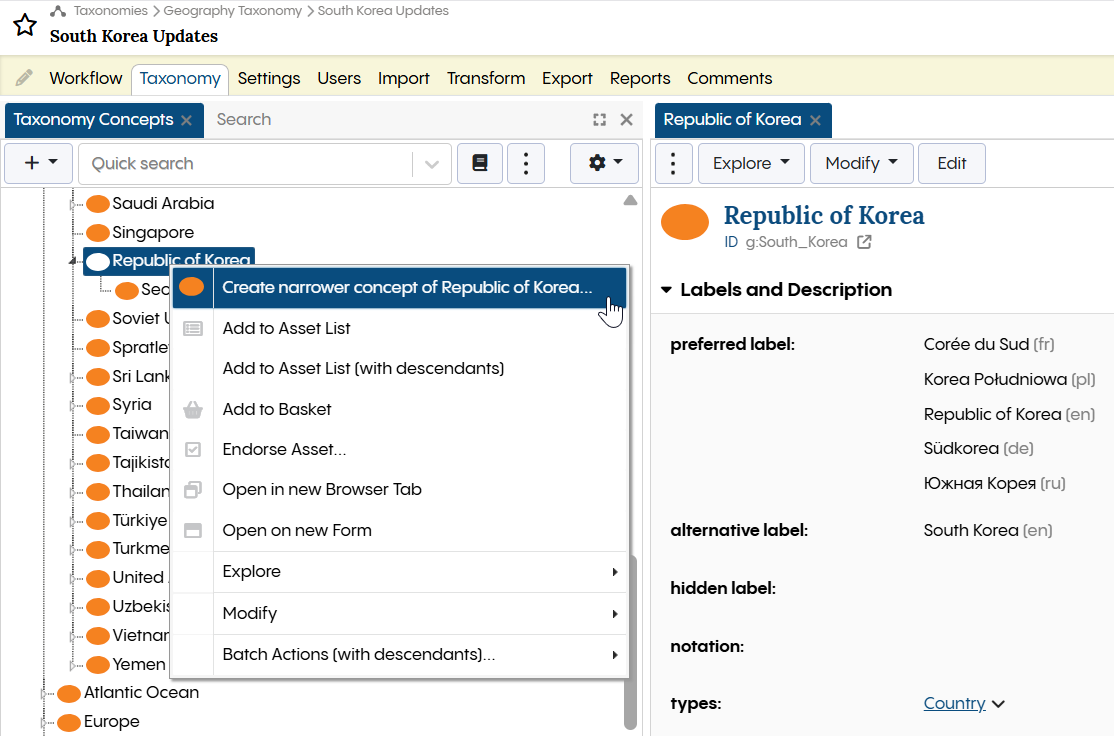Open the Explore dropdown
The height and width of the screenshot is (736, 1114).
(x=751, y=163)
